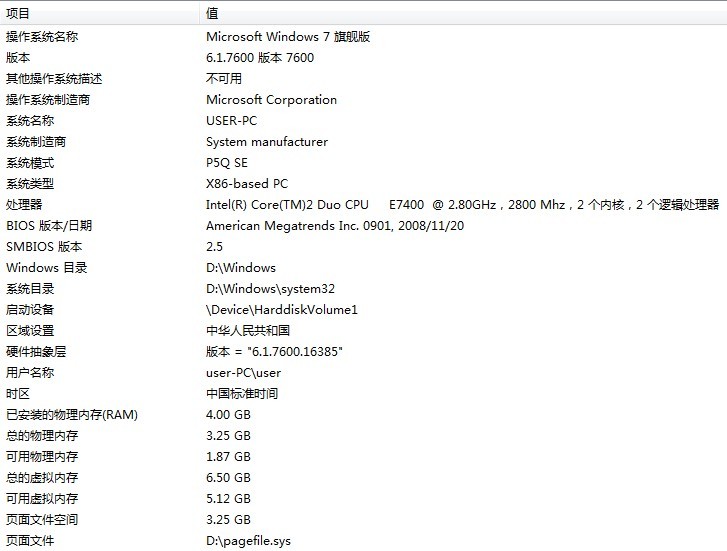727x551 pixels.
Task: Select the 总的物理内存 row label
Action: coord(42,436)
